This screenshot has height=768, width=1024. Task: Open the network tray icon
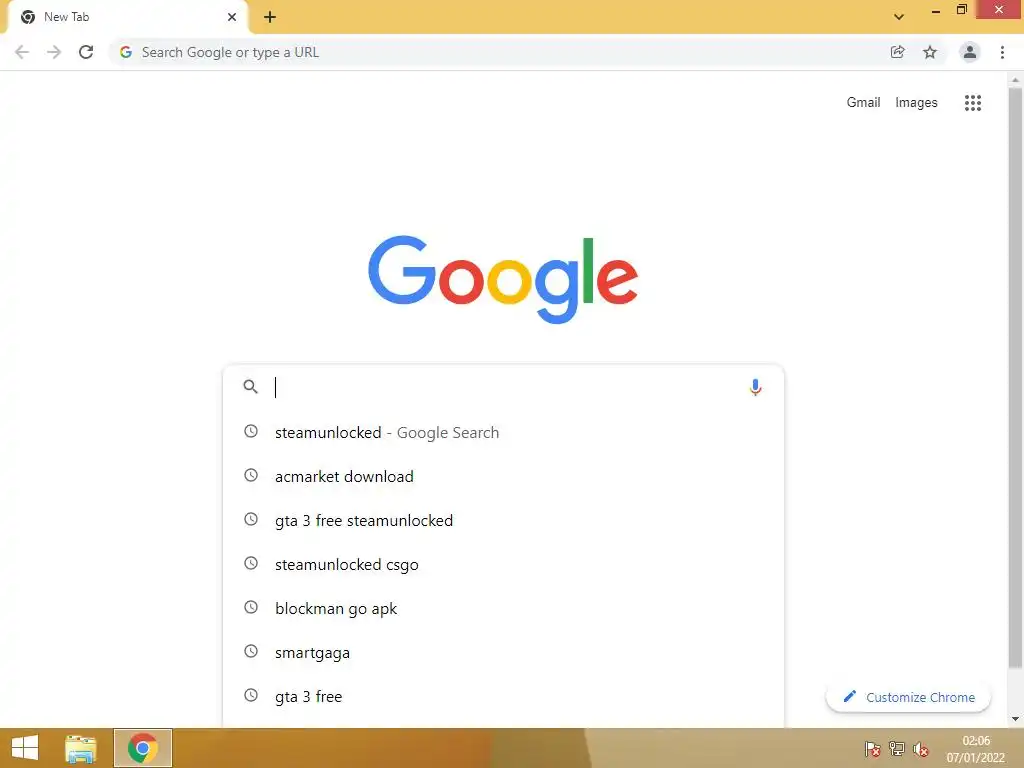(897, 749)
